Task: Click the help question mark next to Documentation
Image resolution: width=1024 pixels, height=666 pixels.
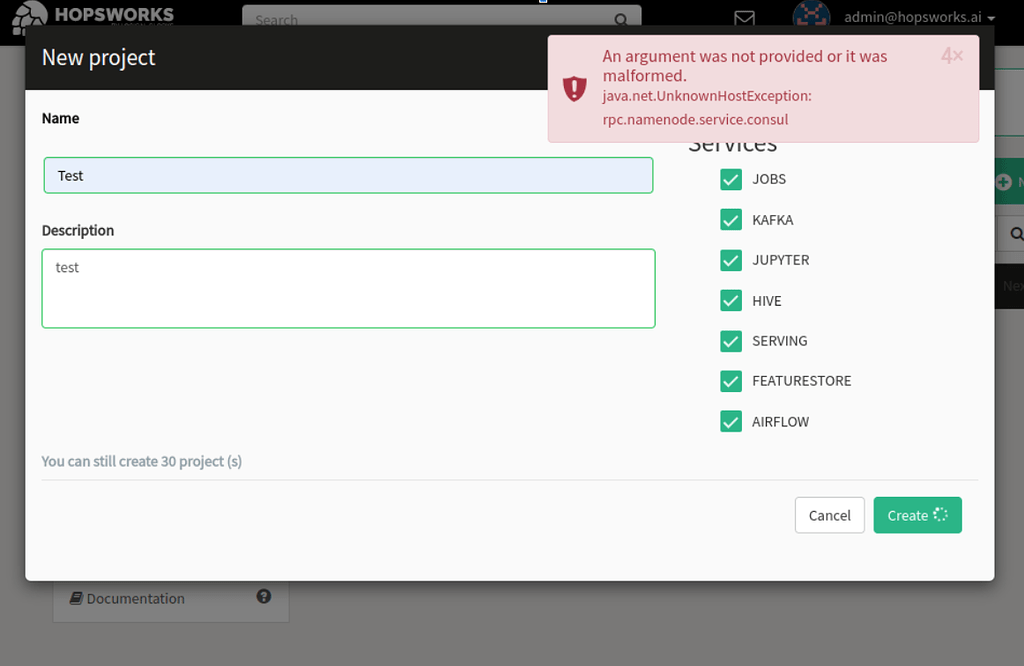Action: pyautogui.click(x=263, y=596)
